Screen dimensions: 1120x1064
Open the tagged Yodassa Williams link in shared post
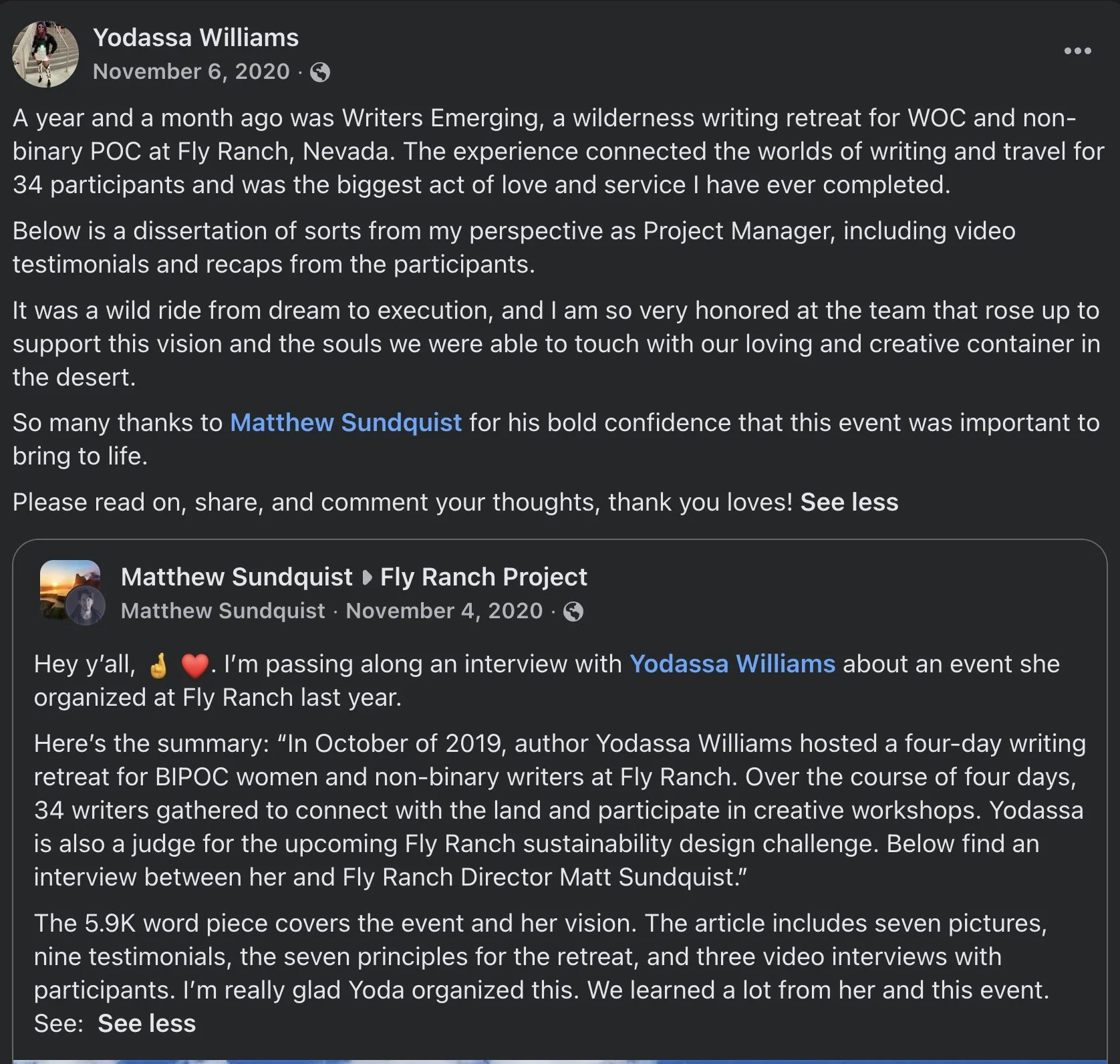point(732,664)
